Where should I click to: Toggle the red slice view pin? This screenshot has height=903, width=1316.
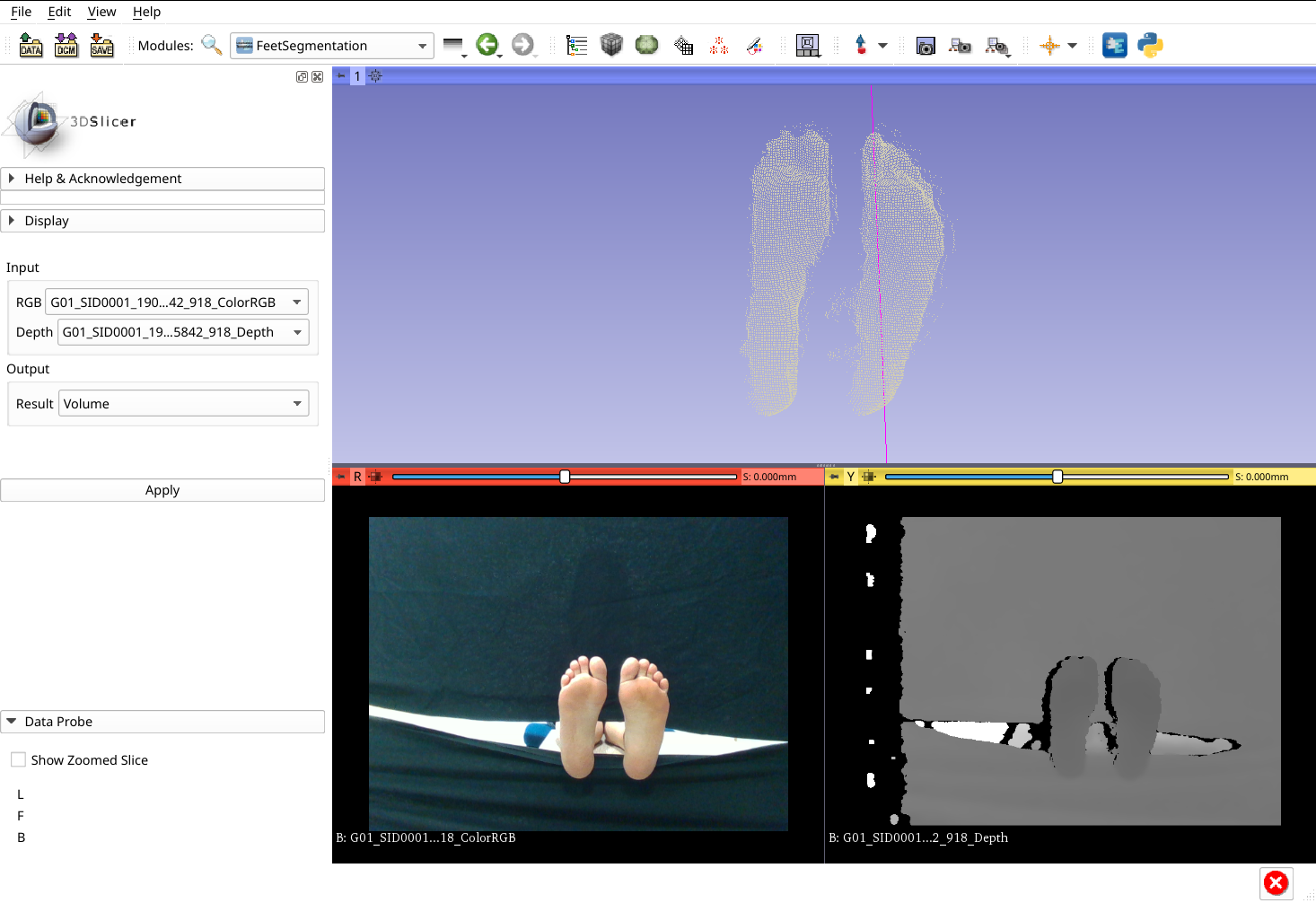(341, 477)
